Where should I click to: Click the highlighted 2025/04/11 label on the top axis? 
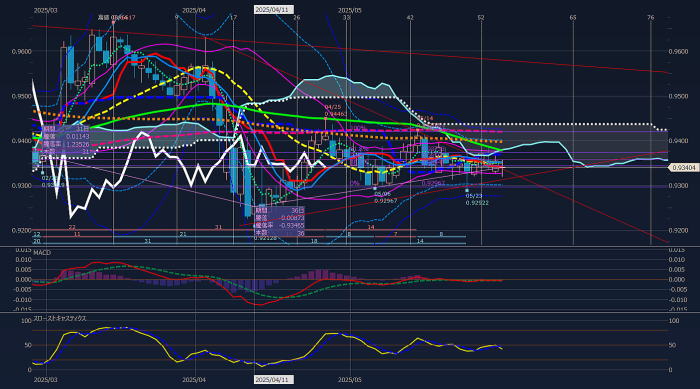[x=274, y=9]
